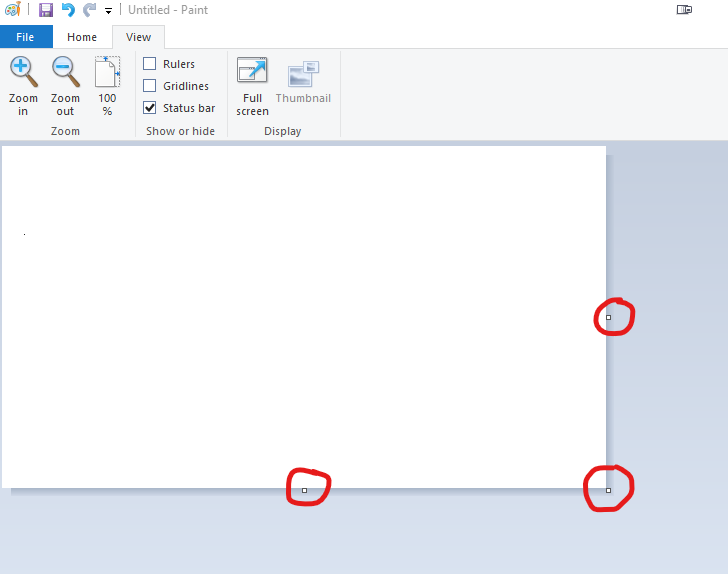The image size is (728, 574).
Task: Select the View tab
Action: click(138, 37)
